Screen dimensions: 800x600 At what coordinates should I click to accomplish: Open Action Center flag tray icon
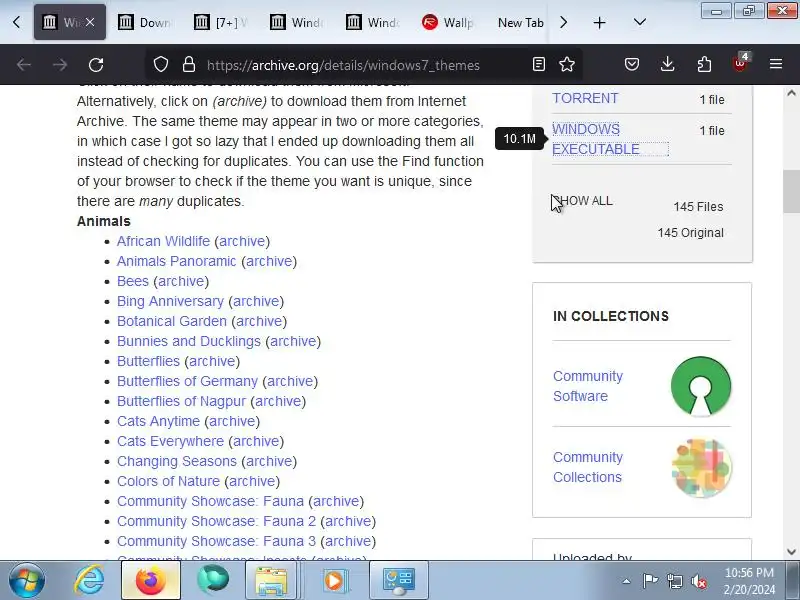click(x=650, y=581)
